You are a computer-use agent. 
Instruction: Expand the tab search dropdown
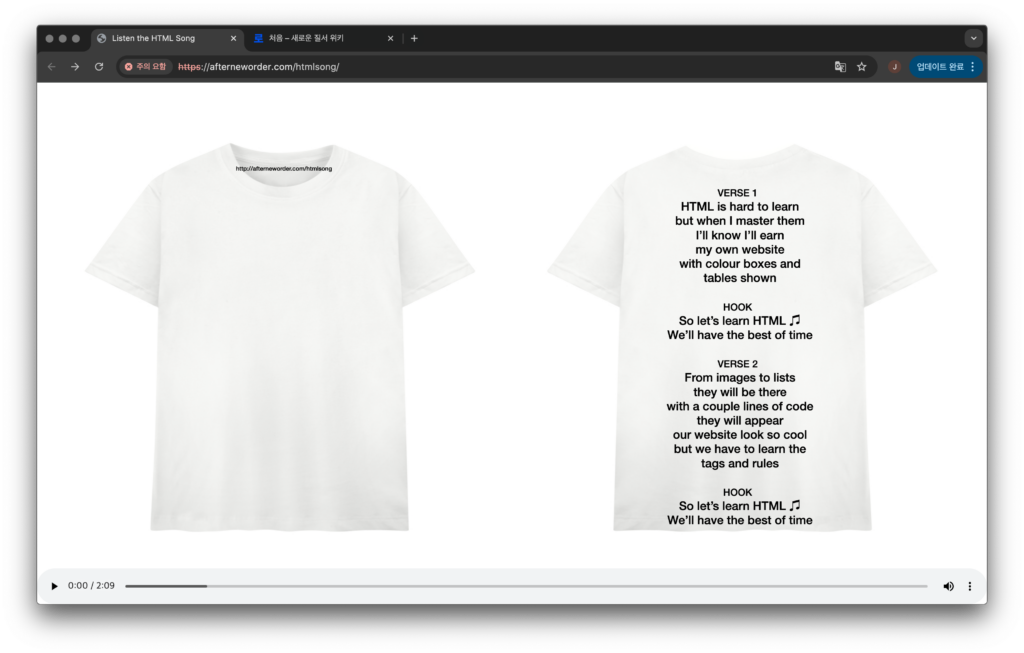973,39
